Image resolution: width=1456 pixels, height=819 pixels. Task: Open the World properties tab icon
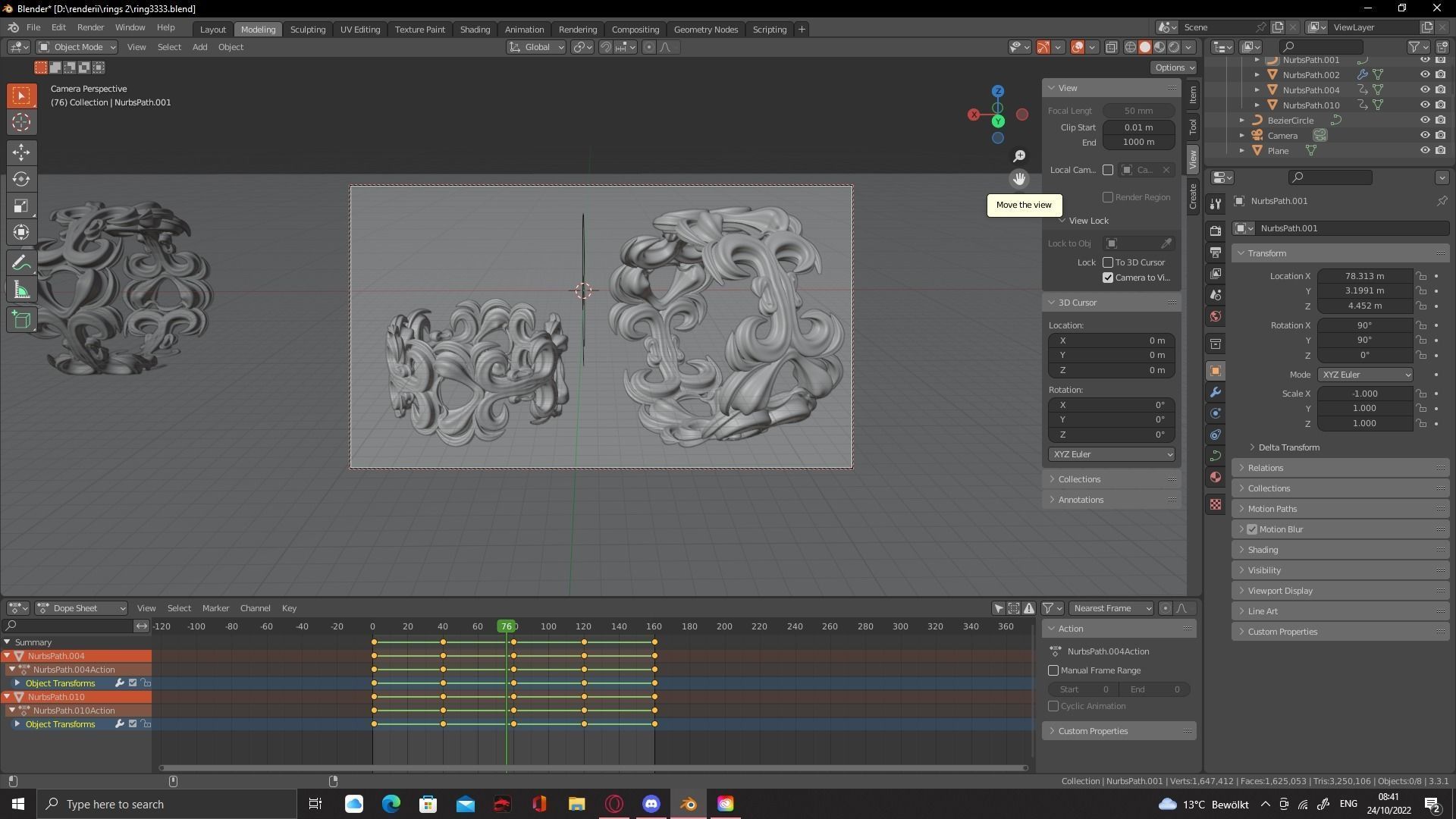pyautogui.click(x=1216, y=316)
